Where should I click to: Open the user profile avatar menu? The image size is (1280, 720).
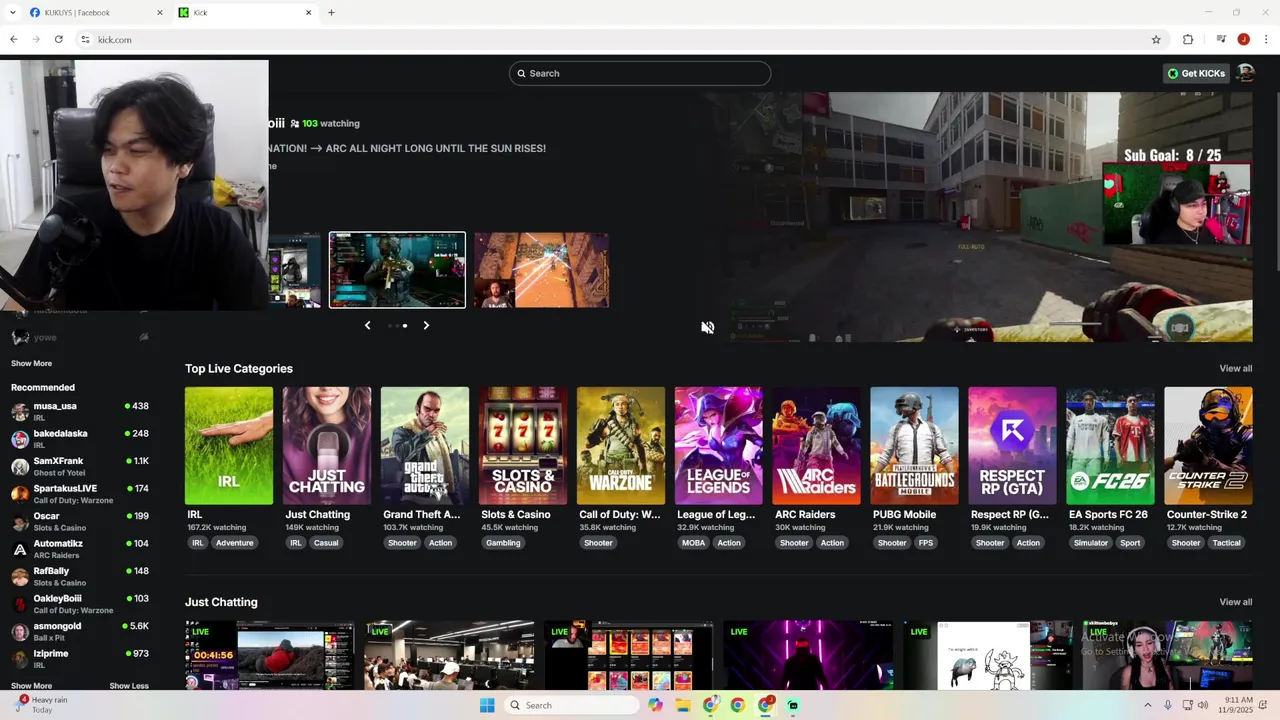(1245, 73)
